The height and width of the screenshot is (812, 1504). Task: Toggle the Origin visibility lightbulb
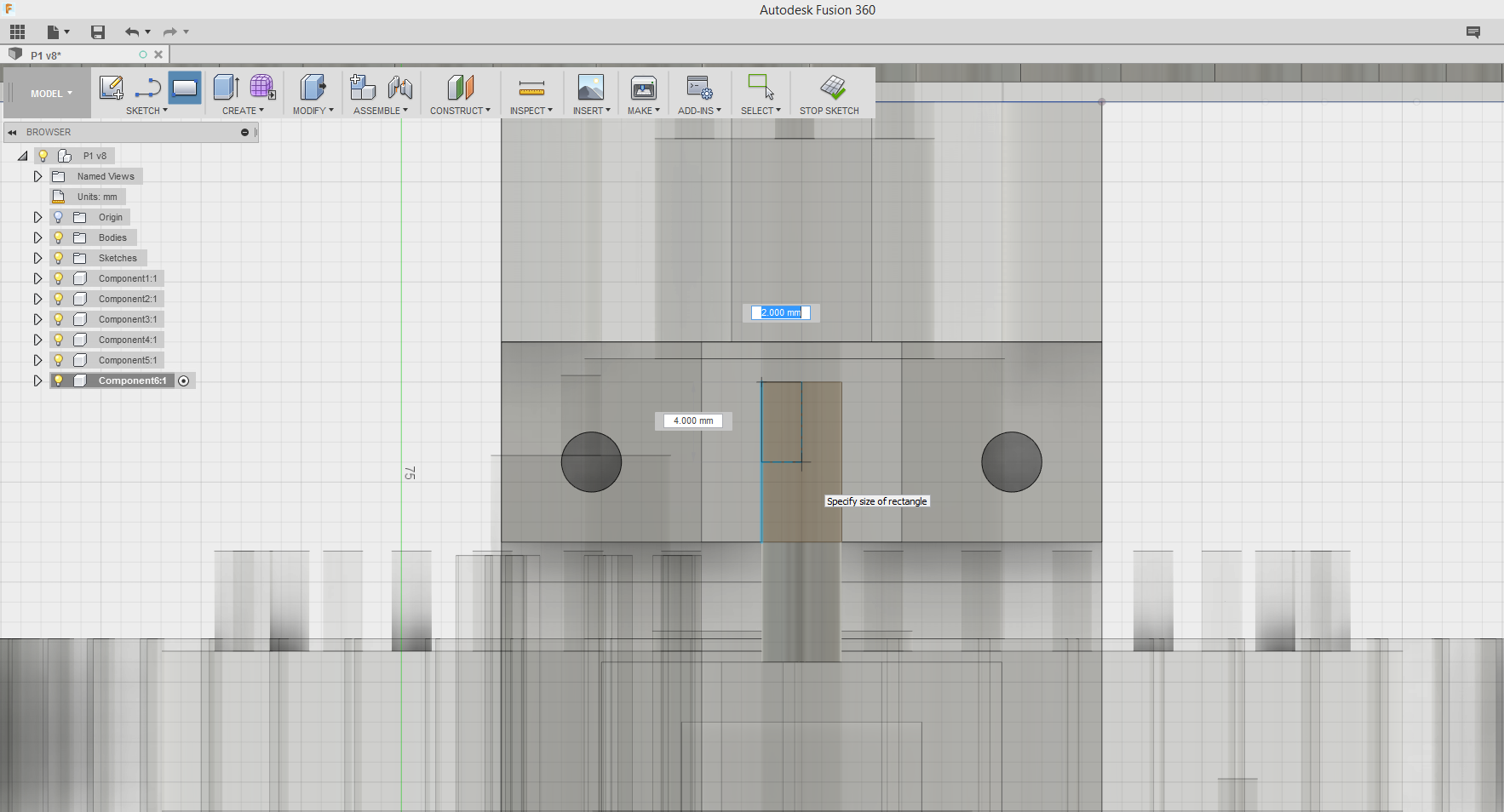click(58, 217)
